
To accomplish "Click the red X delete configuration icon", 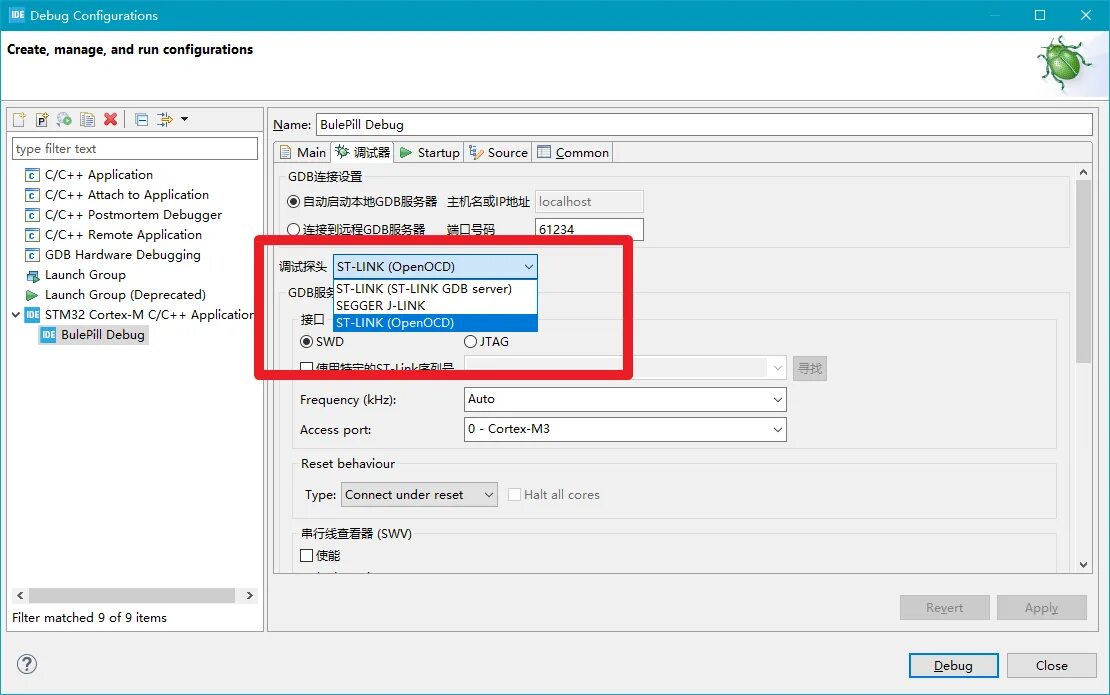I will (x=110, y=120).
